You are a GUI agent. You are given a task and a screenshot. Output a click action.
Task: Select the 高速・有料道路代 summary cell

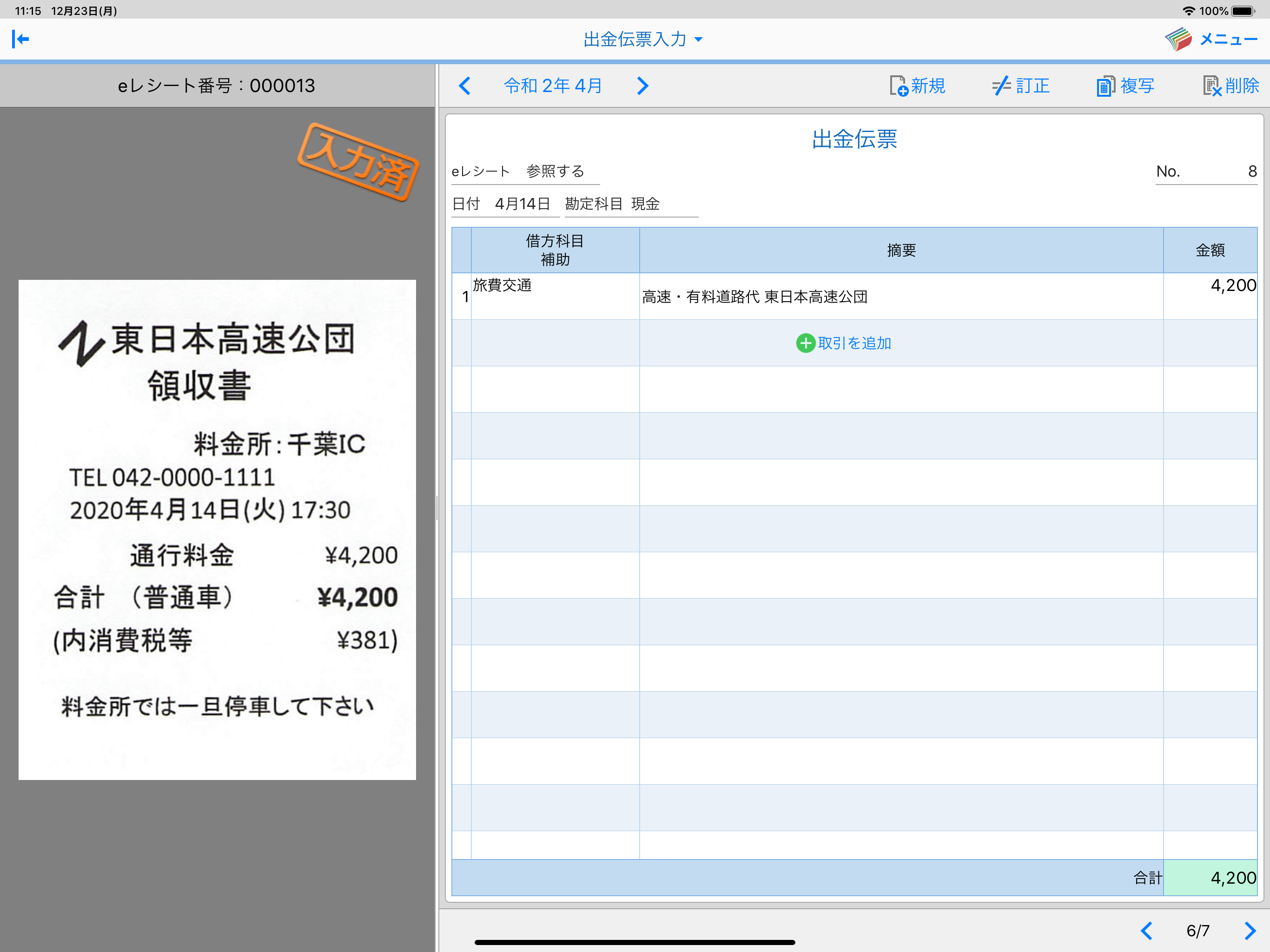click(901, 296)
